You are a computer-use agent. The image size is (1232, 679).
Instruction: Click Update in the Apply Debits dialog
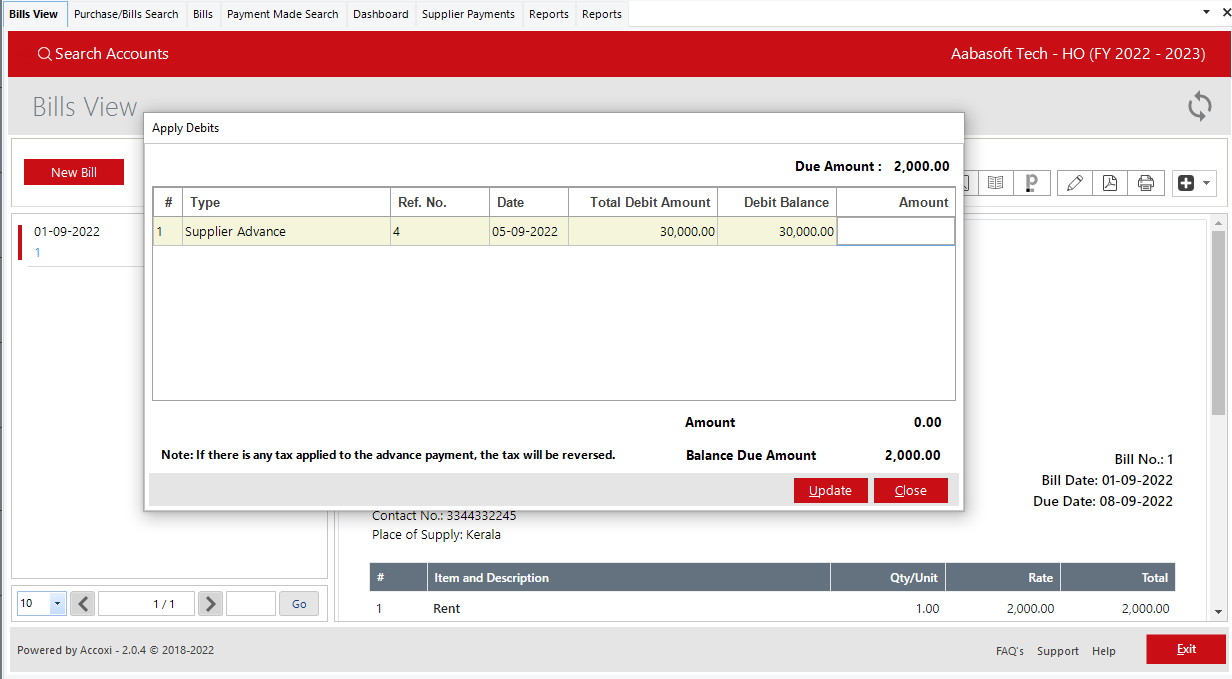pyautogui.click(x=830, y=490)
